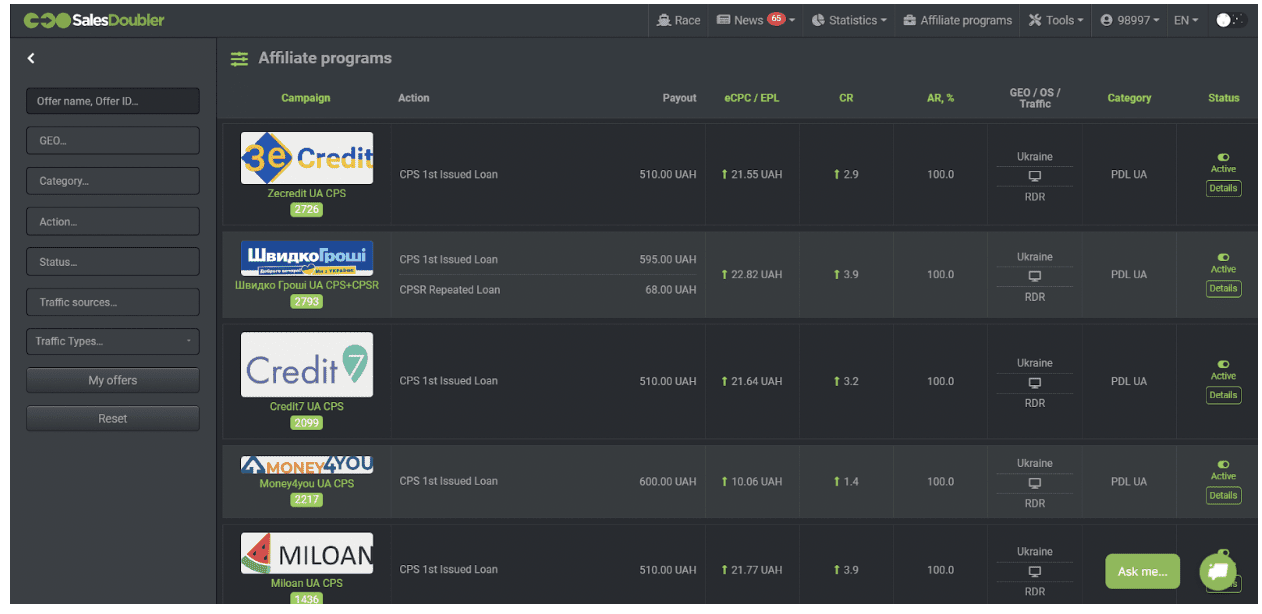
Task: Open Details for Zecredit UA CPS
Action: tap(1223, 188)
